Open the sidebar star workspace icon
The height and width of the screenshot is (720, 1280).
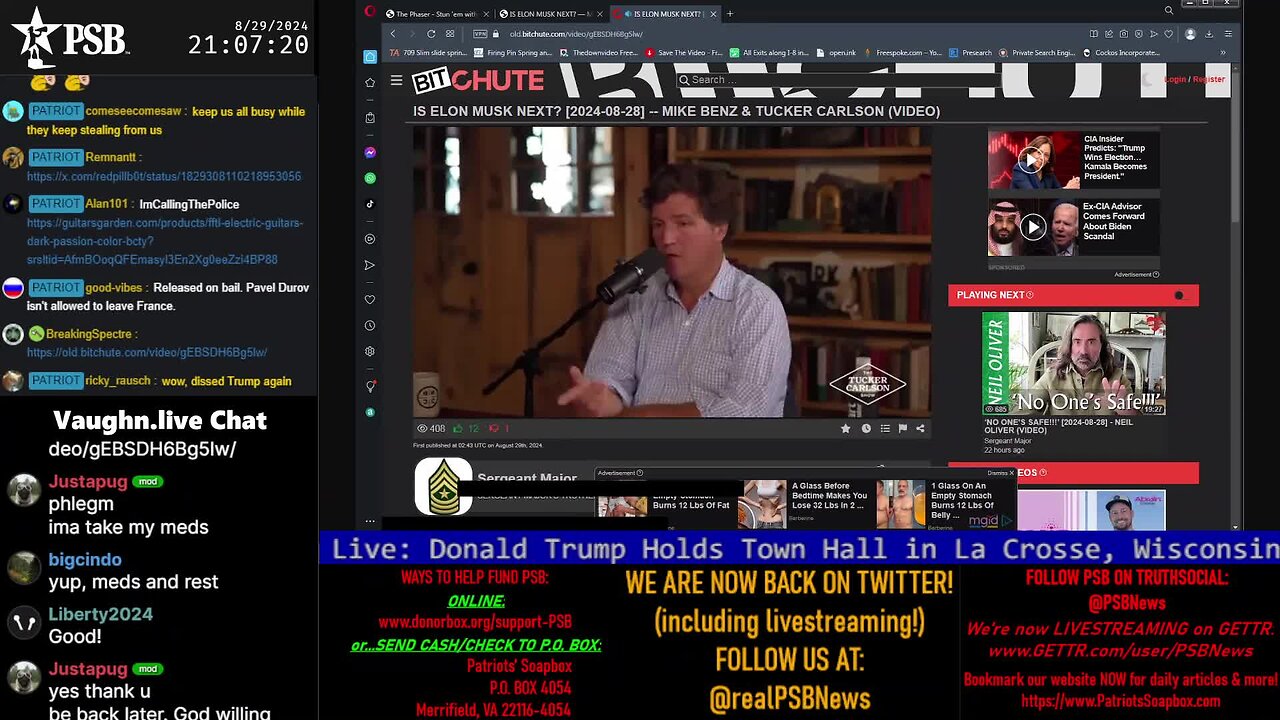[370, 82]
